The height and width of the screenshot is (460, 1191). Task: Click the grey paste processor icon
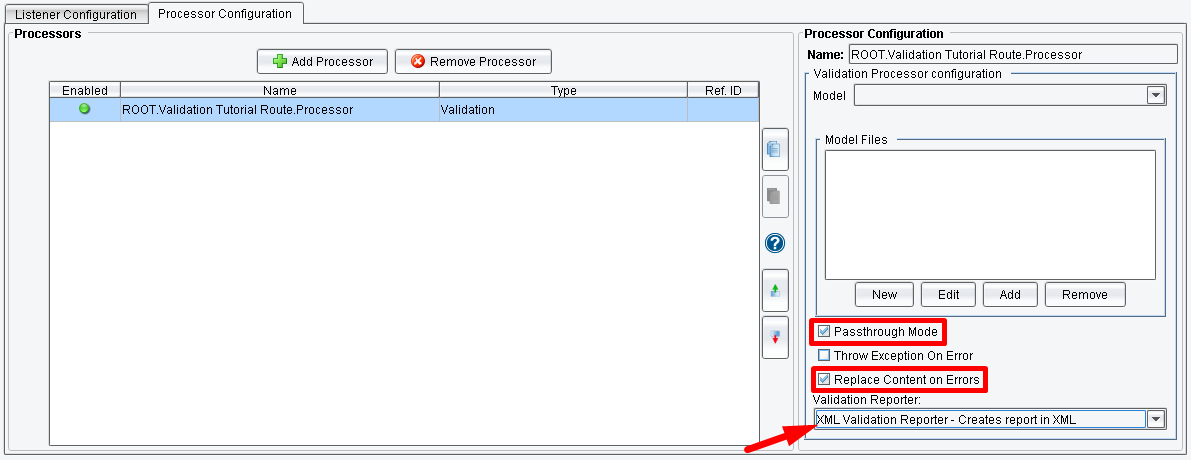click(x=775, y=196)
